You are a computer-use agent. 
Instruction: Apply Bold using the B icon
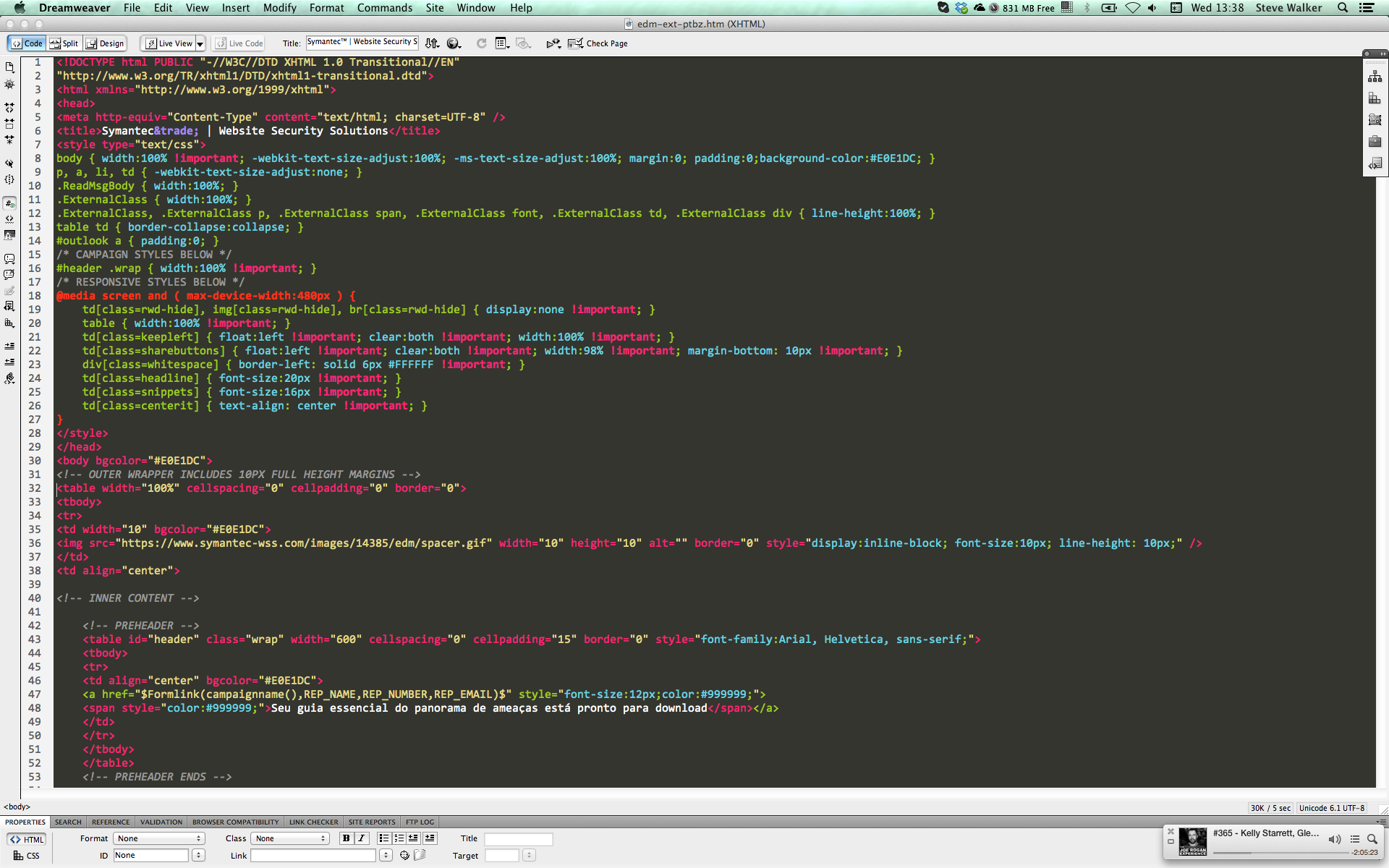(x=346, y=838)
